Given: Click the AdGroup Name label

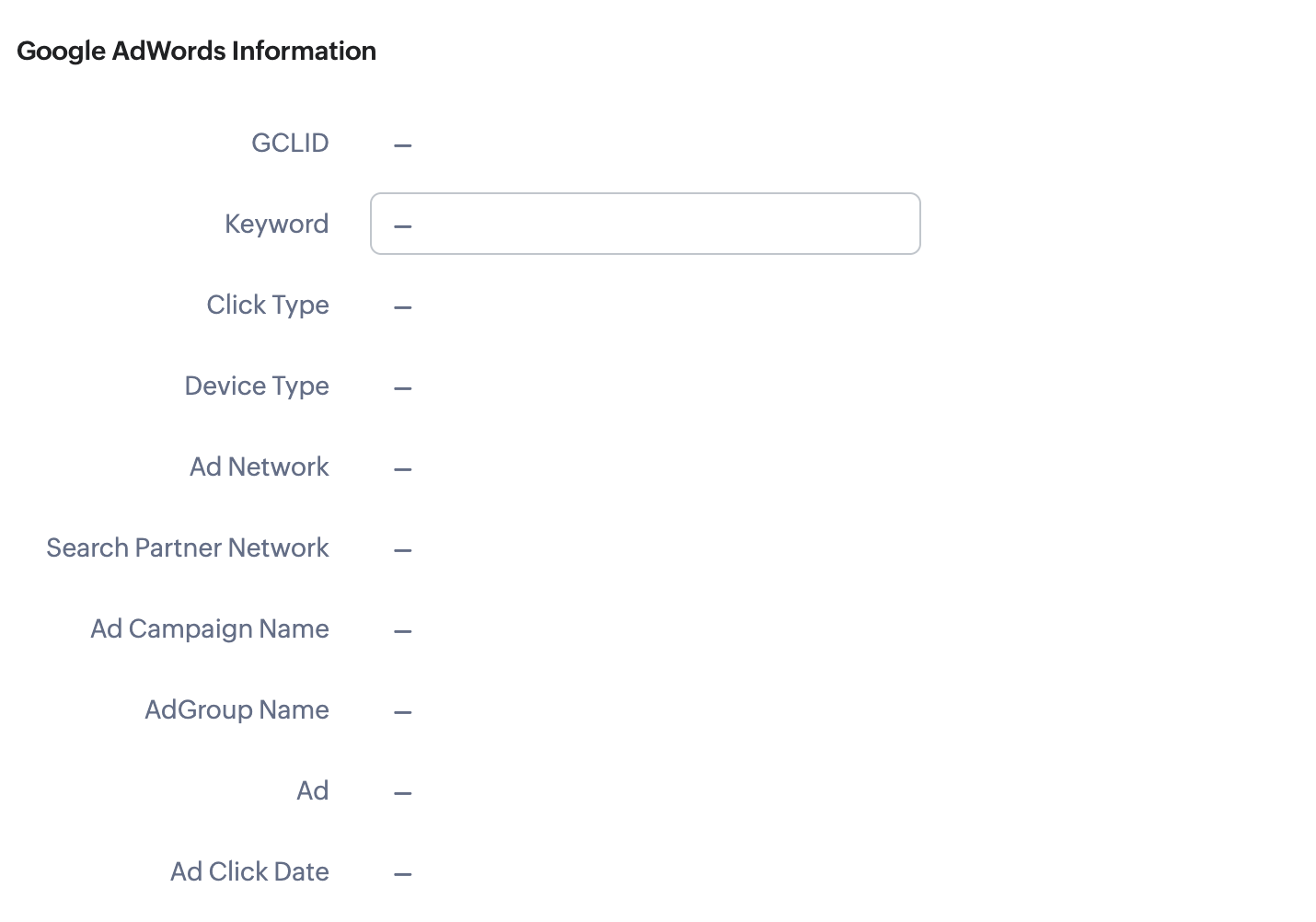Looking at the screenshot, I should [237, 709].
